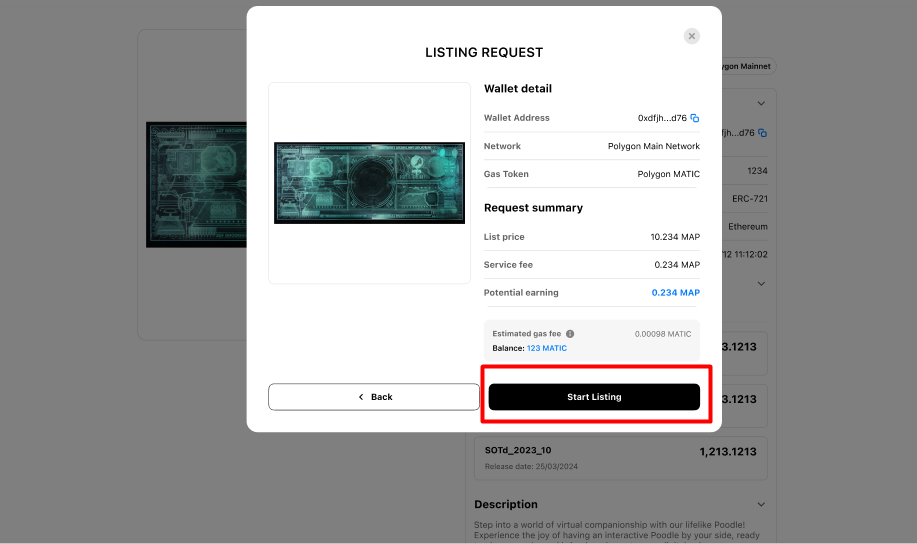Click NFT artwork preview inside the dialog
This screenshot has height=544, width=917.
369,183
